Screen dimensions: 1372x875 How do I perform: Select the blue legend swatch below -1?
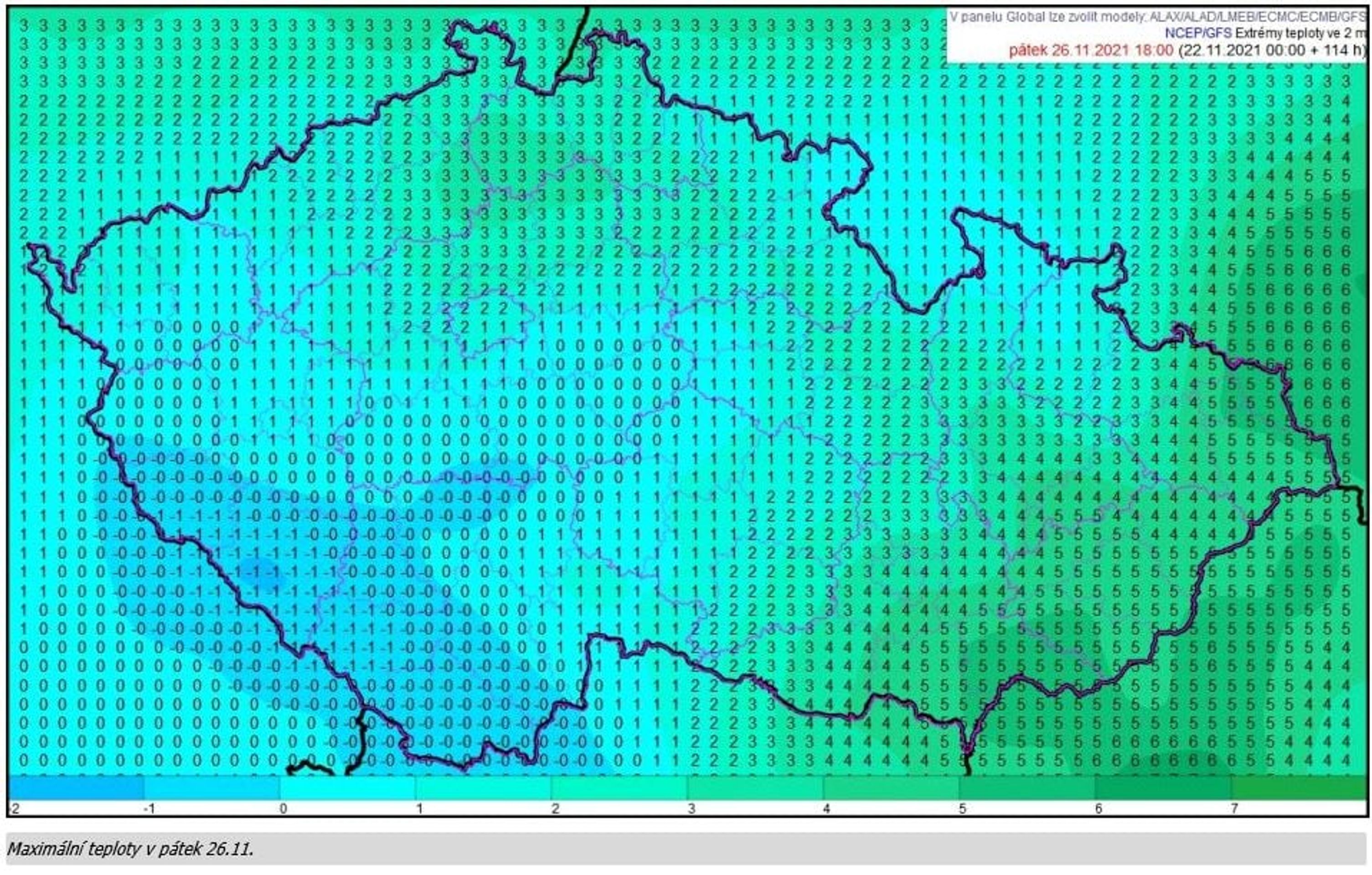pos(77,789)
